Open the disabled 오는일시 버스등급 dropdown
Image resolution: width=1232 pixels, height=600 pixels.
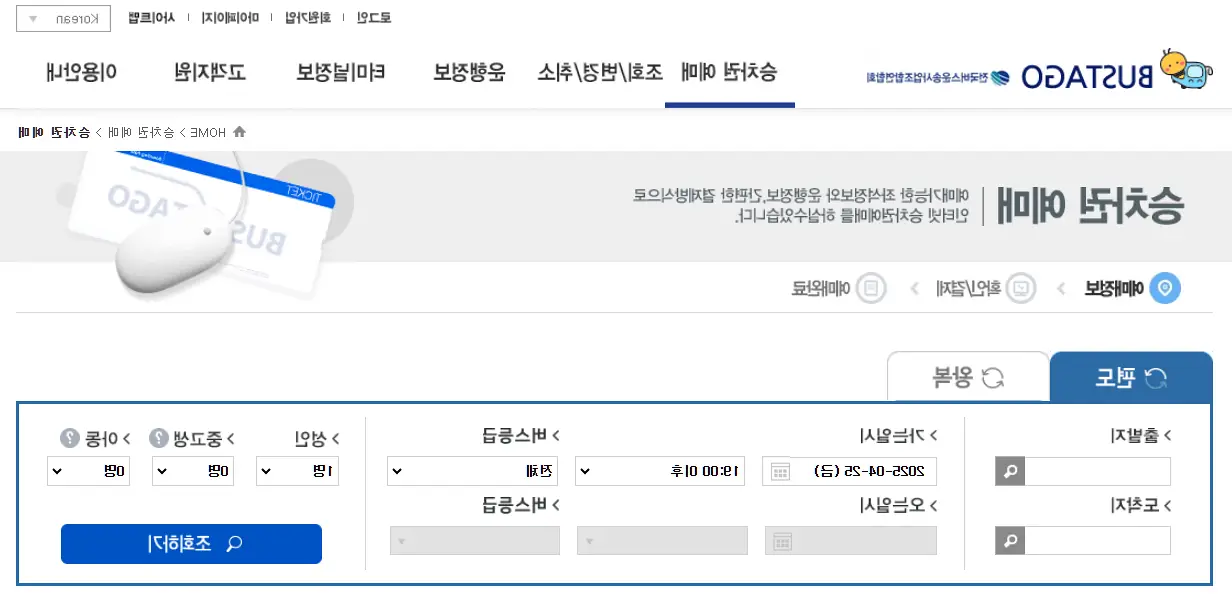(x=473, y=541)
